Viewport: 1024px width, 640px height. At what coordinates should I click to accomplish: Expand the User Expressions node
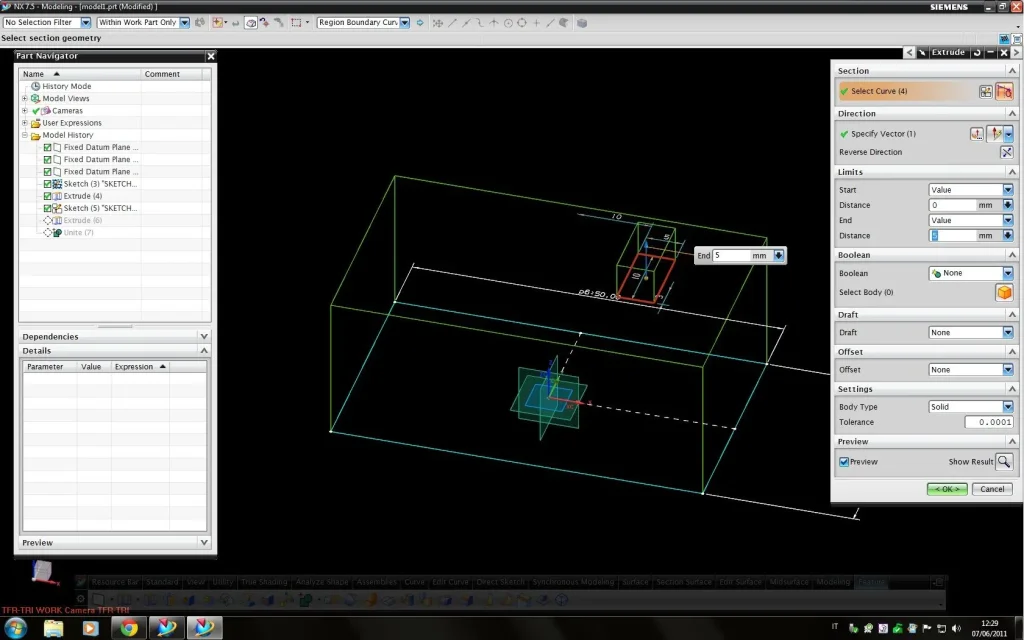[25, 123]
